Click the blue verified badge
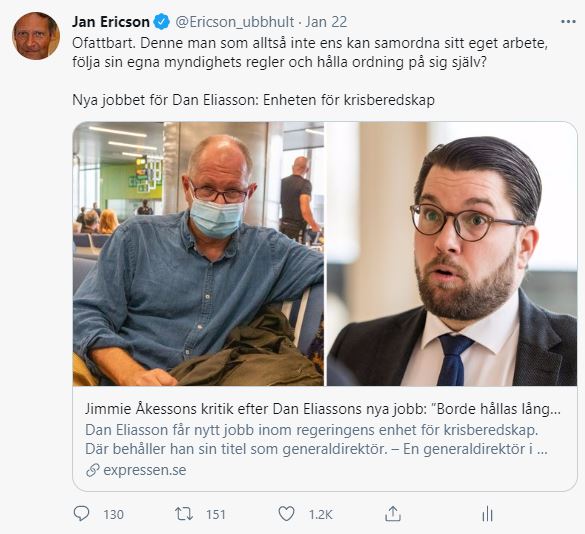585x534 pixels. (162, 22)
